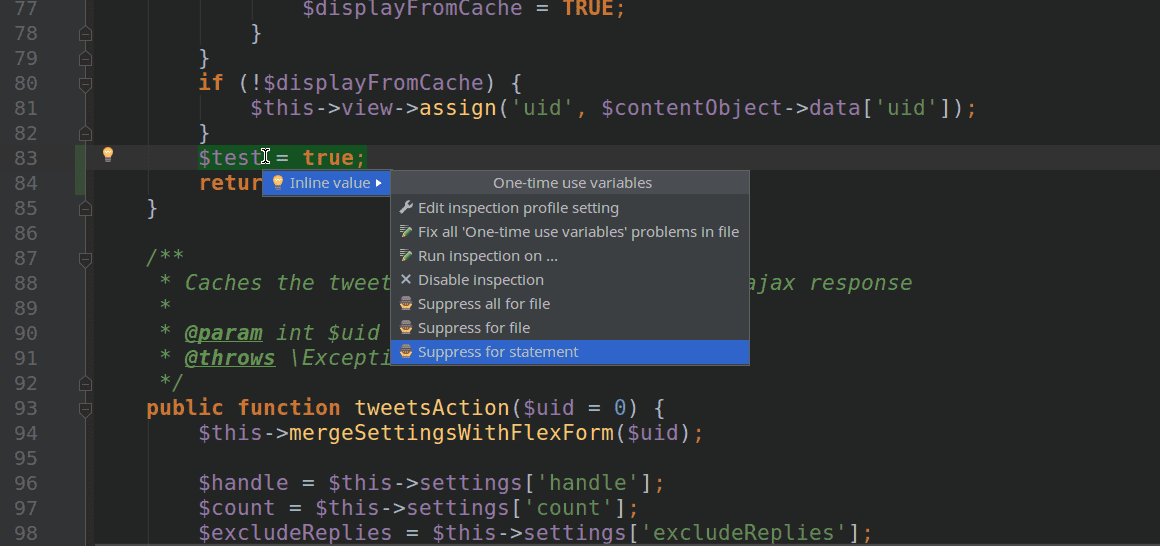Screen dimensions: 1160x546
Task: Click mergeSettingsWithFlexForm on line 94
Action: point(451,433)
